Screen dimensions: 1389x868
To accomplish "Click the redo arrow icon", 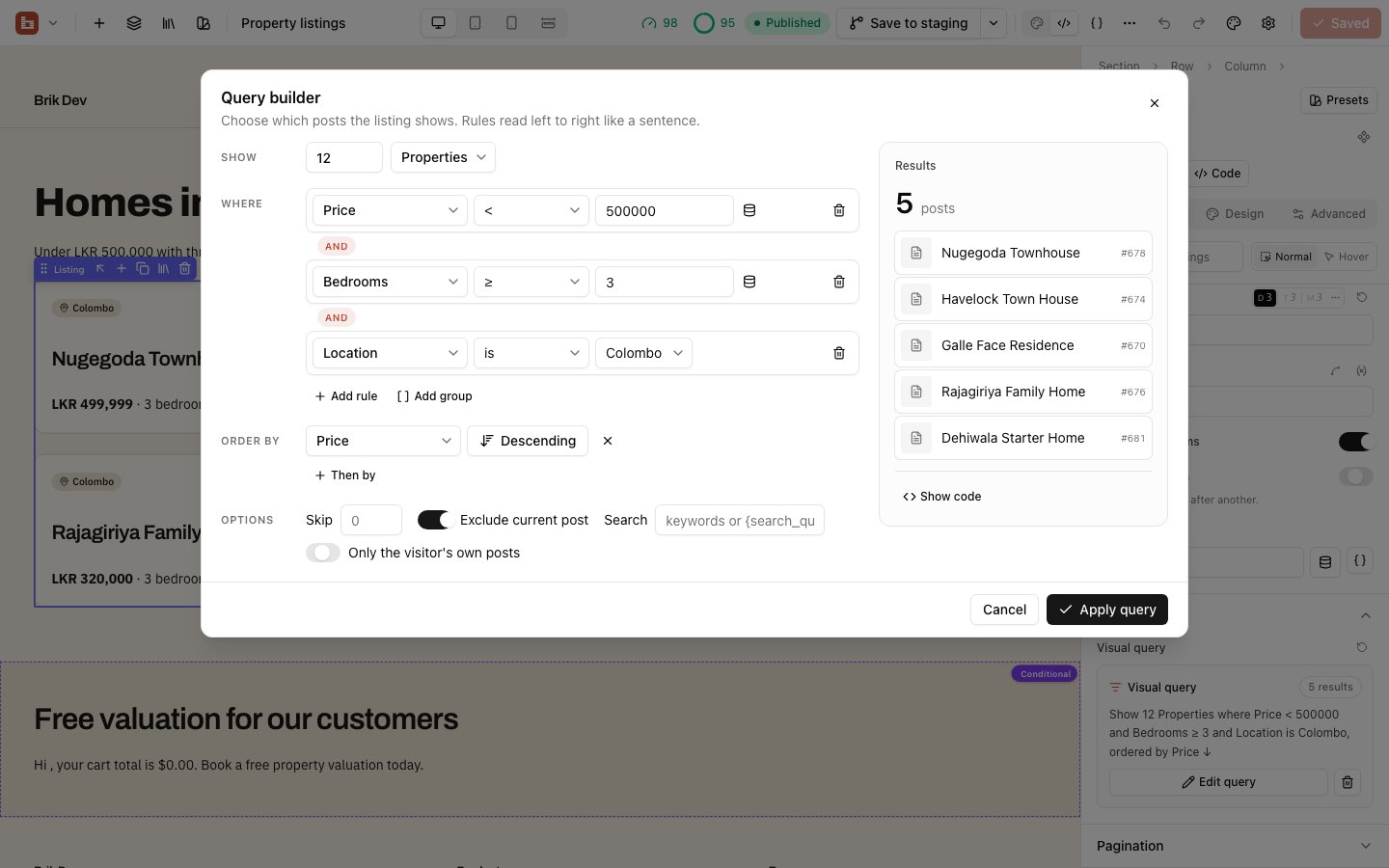I will click(x=1199, y=23).
